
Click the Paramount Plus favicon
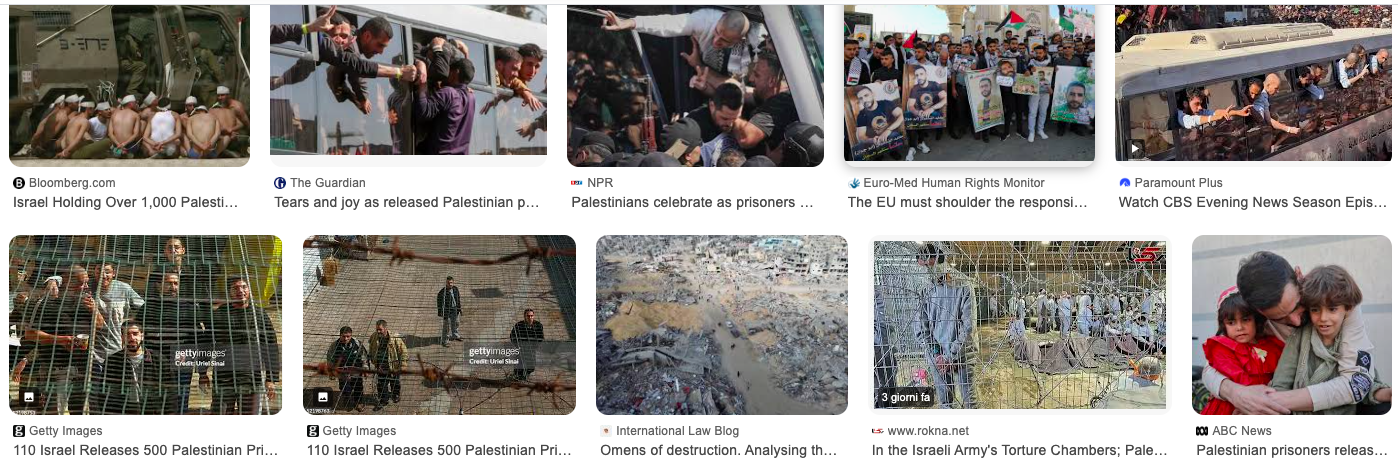[1125, 183]
